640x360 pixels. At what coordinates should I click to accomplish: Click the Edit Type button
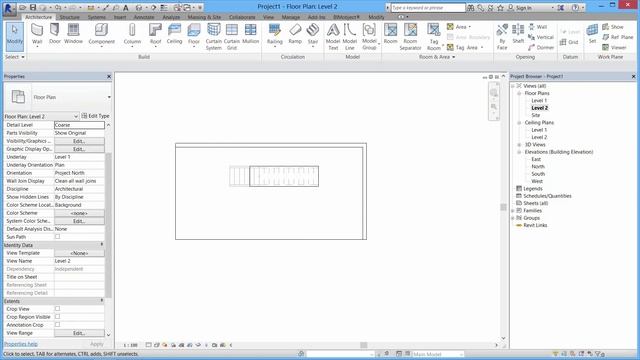pos(96,116)
